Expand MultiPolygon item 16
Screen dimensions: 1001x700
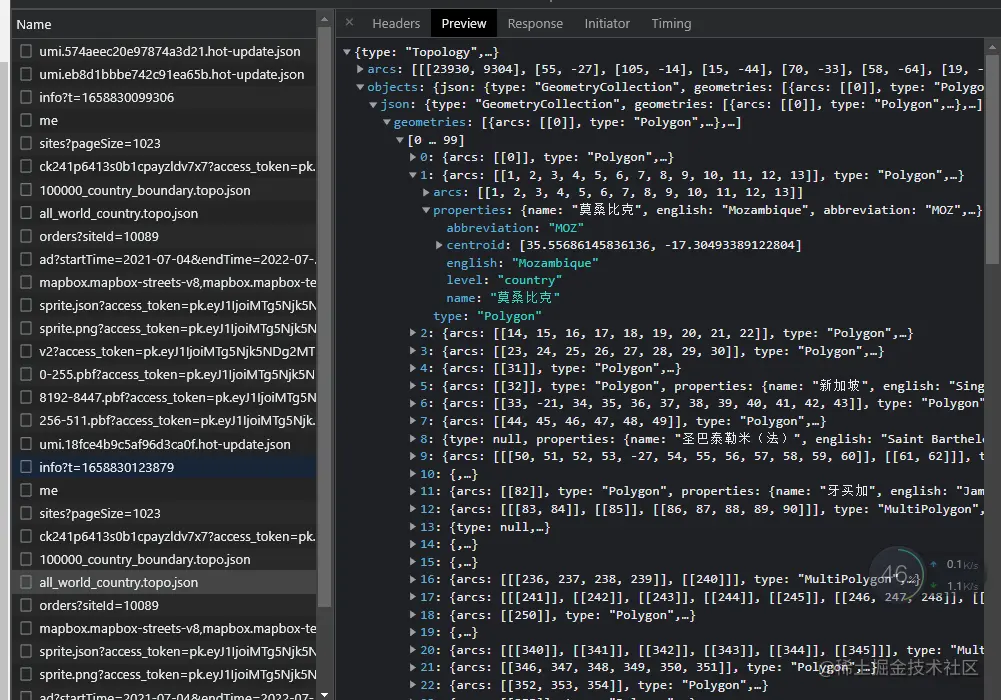click(x=413, y=579)
